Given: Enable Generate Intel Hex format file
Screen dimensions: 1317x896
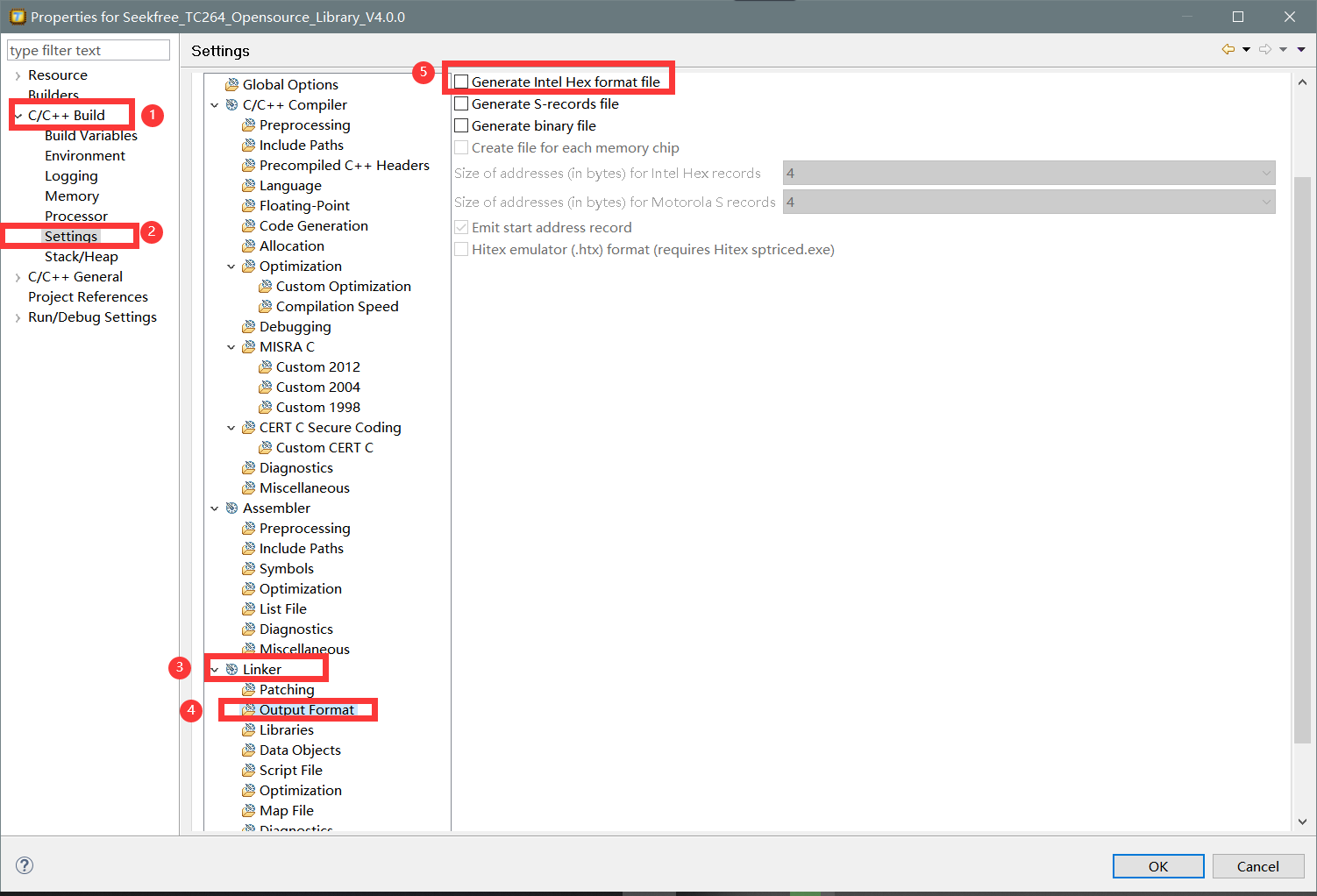Looking at the screenshot, I should 461,82.
